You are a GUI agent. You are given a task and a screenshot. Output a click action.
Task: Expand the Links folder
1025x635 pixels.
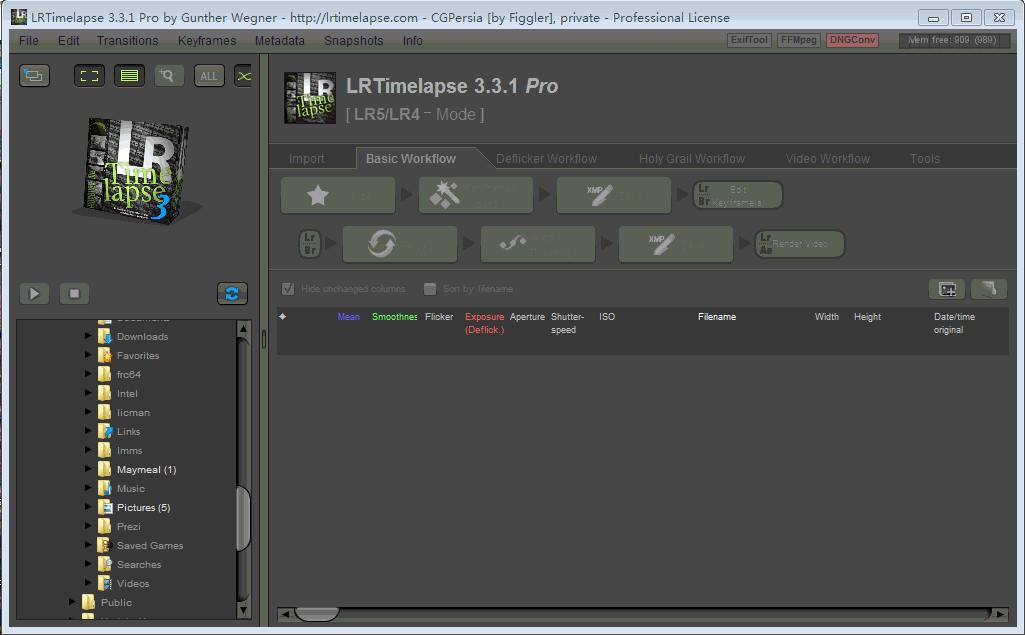88,430
